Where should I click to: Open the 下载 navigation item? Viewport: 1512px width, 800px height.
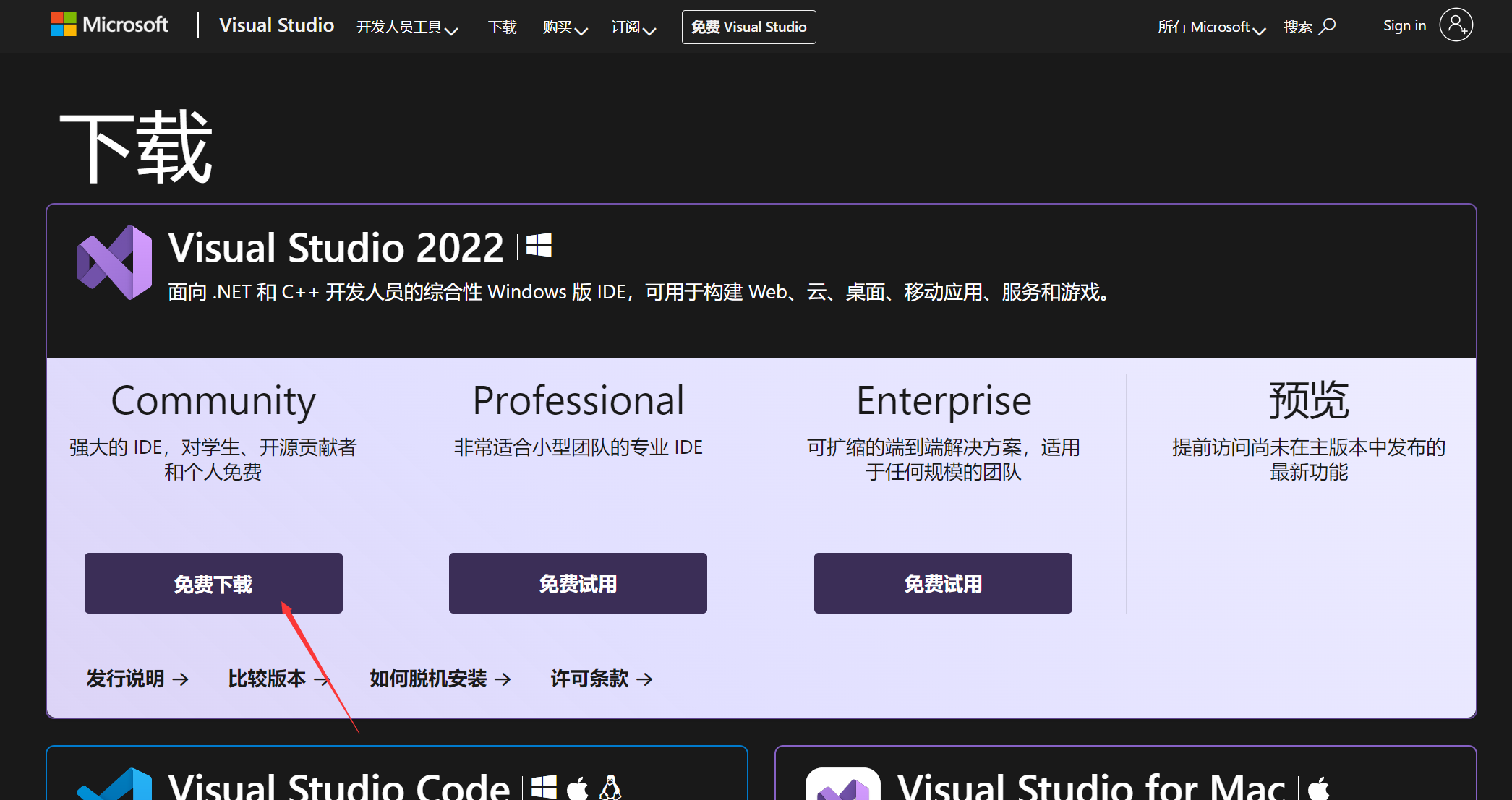(503, 27)
